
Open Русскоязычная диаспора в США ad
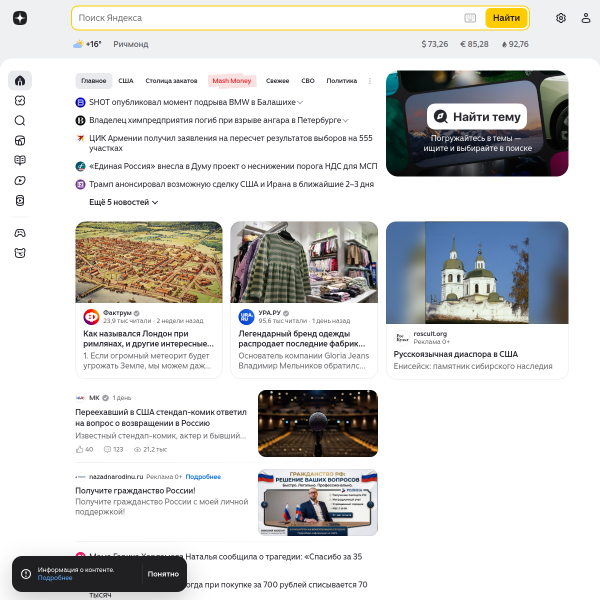click(455, 354)
